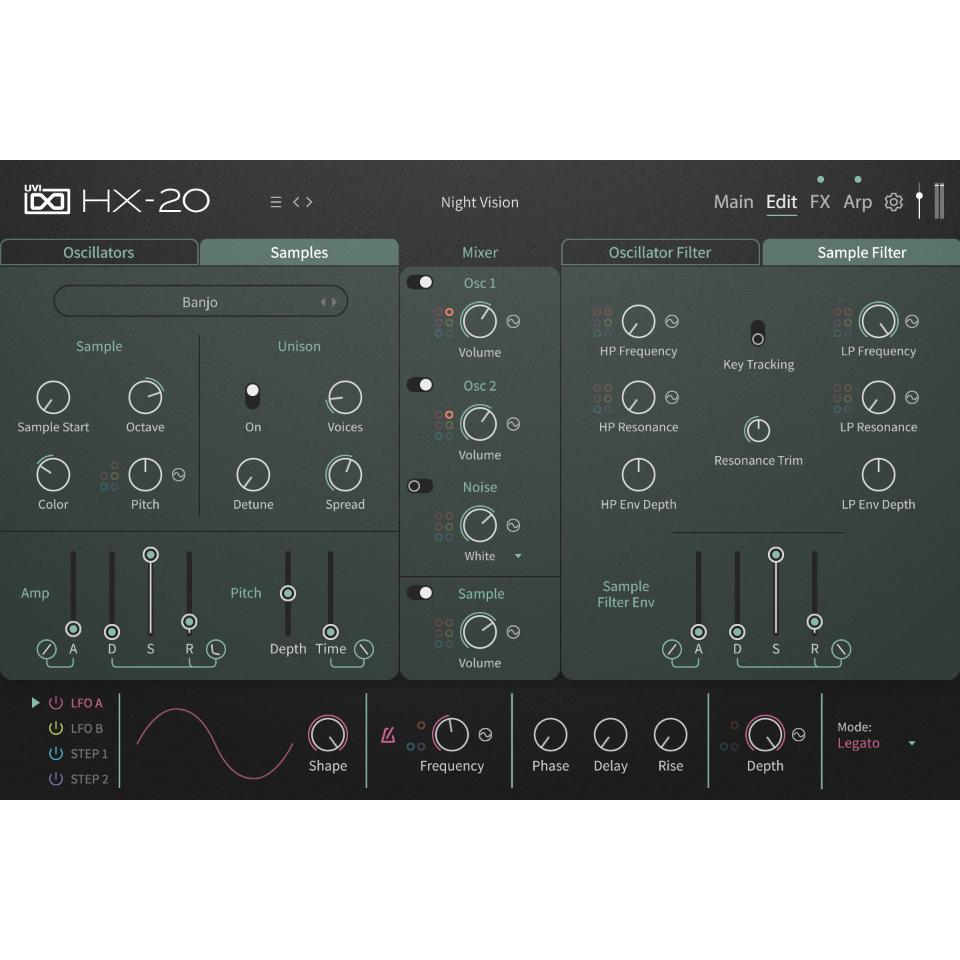Click the Noise level modulation icon

pos(513,525)
